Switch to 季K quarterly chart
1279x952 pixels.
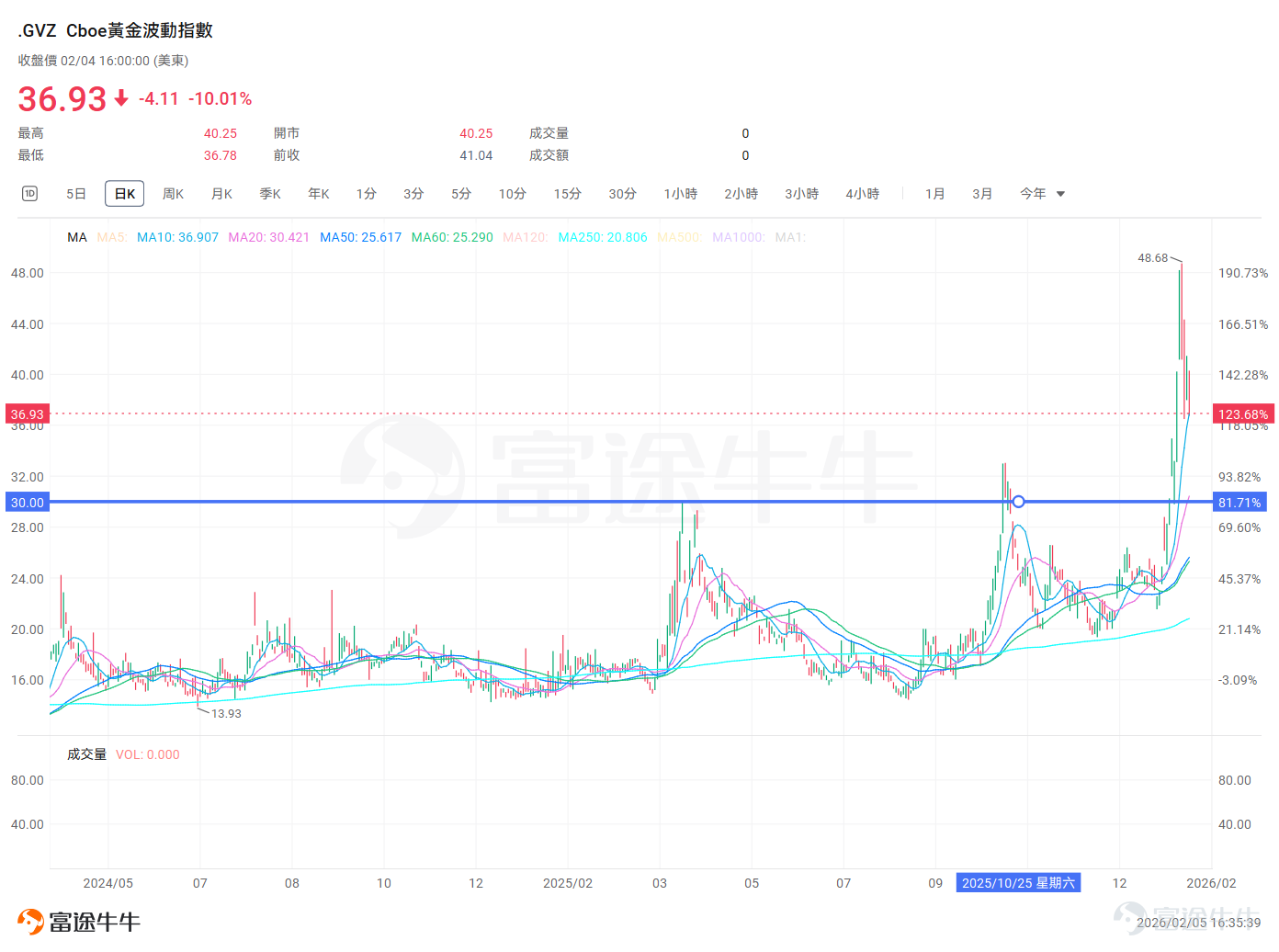270,194
